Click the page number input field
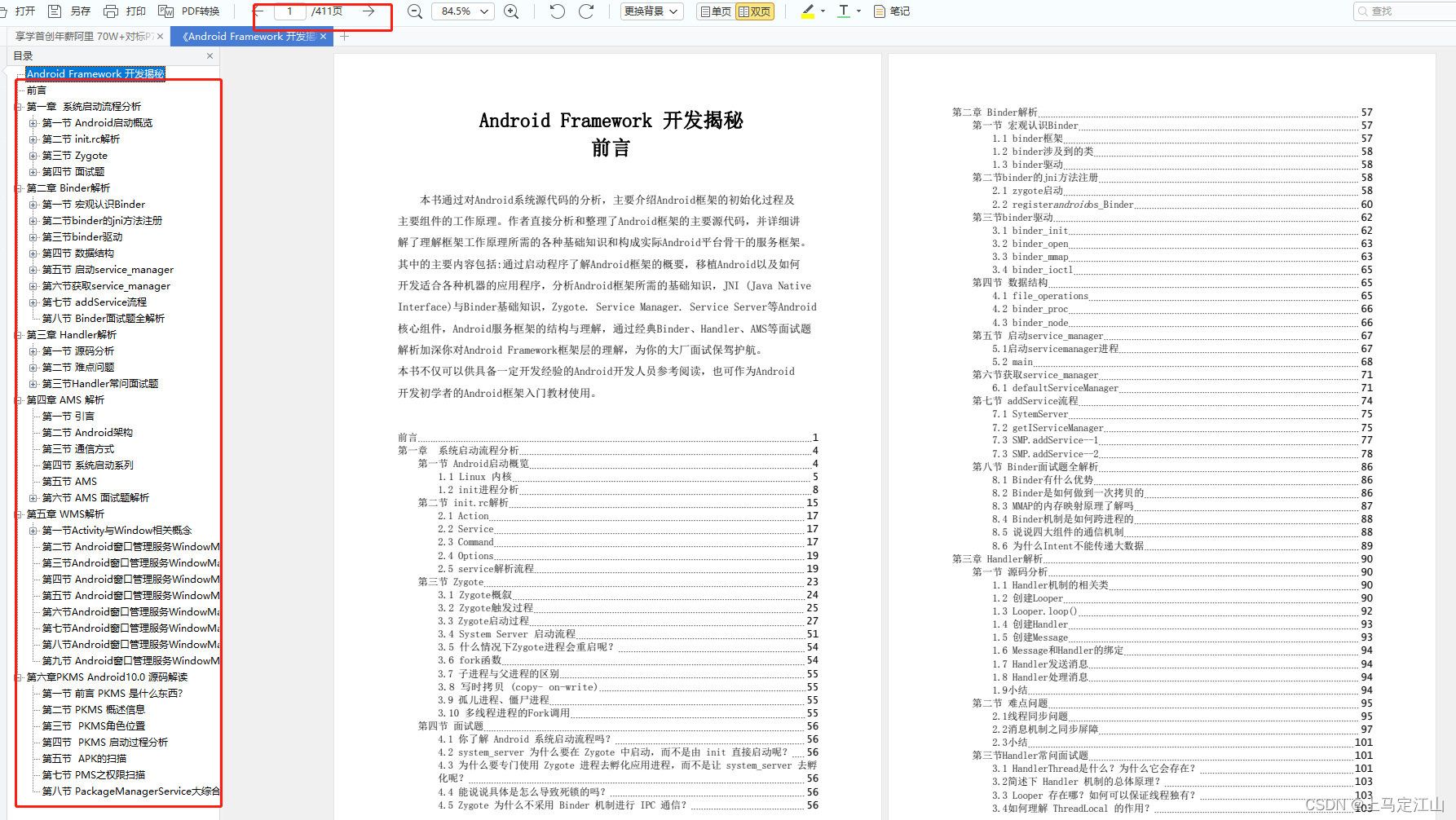 (x=289, y=11)
